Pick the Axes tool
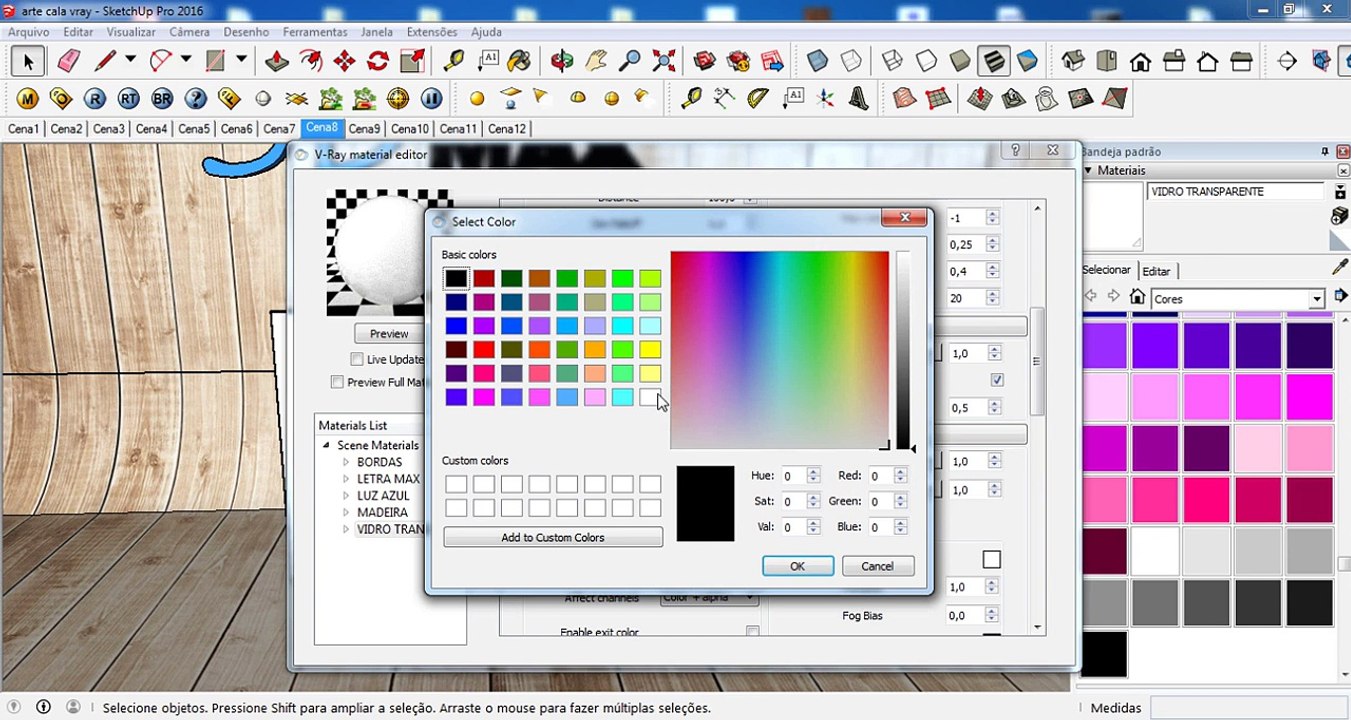The height and width of the screenshot is (720, 1351). point(825,99)
